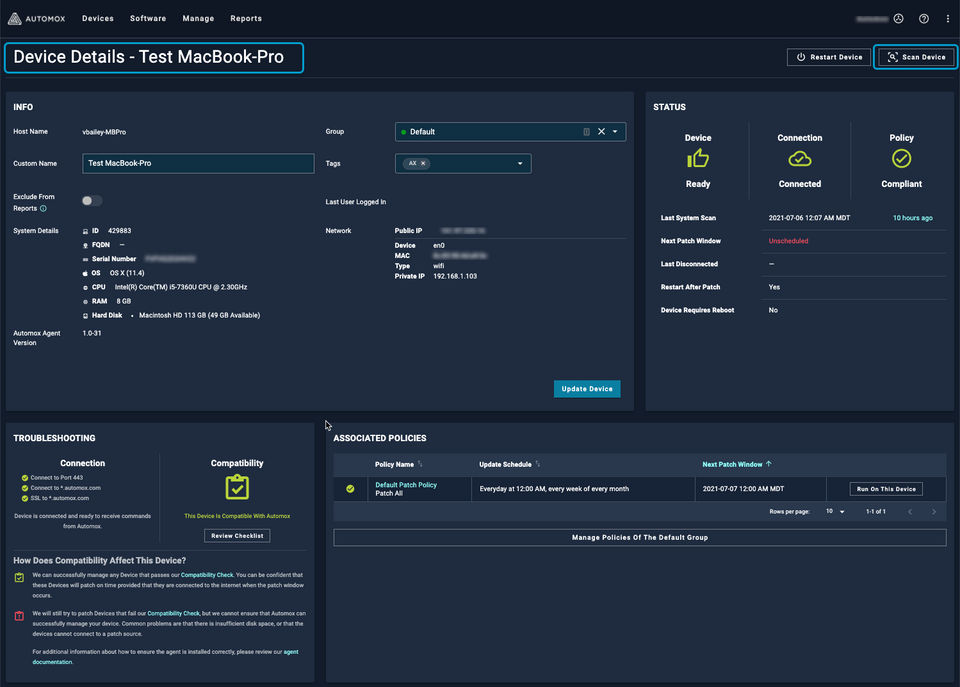Open the user account icon
The image size is (960, 687).
click(x=898, y=18)
